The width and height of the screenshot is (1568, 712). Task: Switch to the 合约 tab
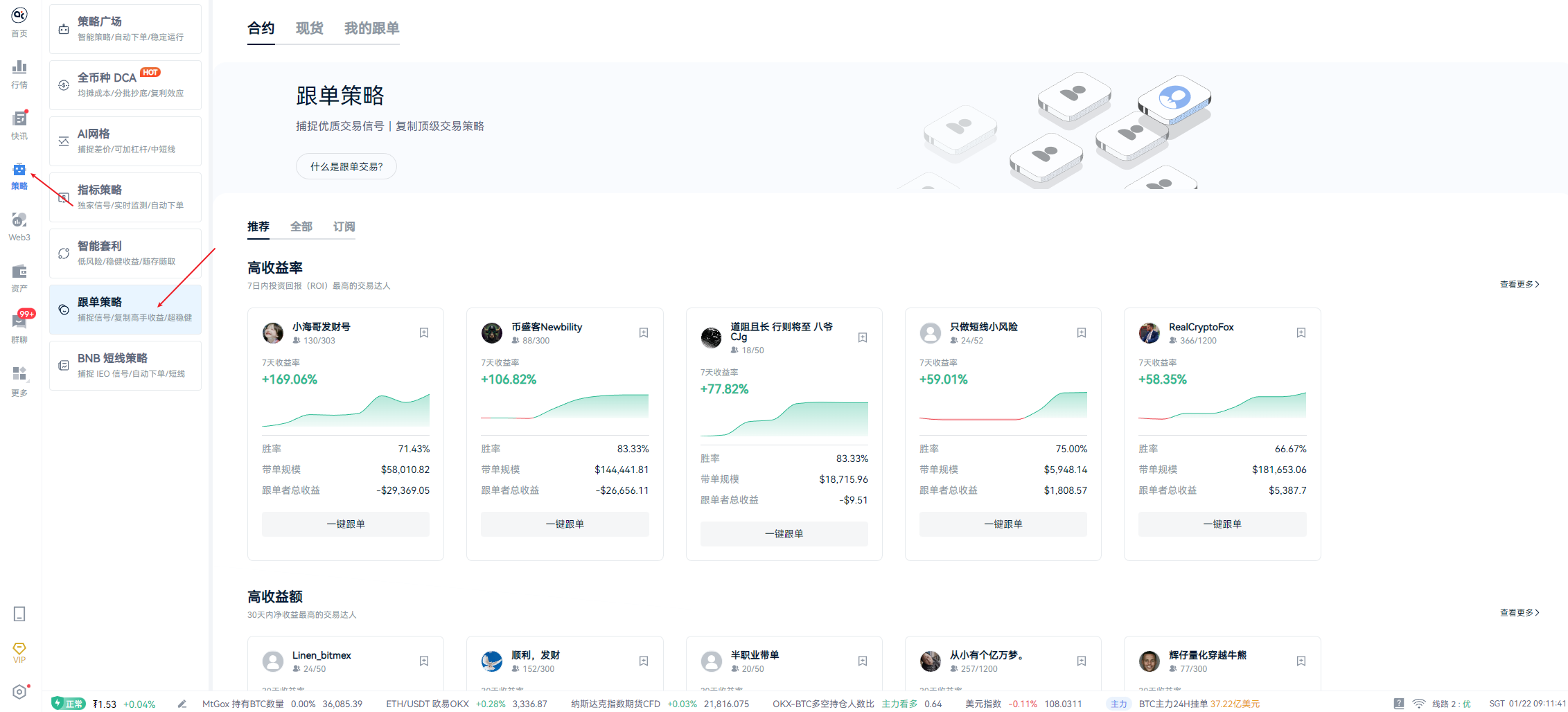click(x=261, y=28)
